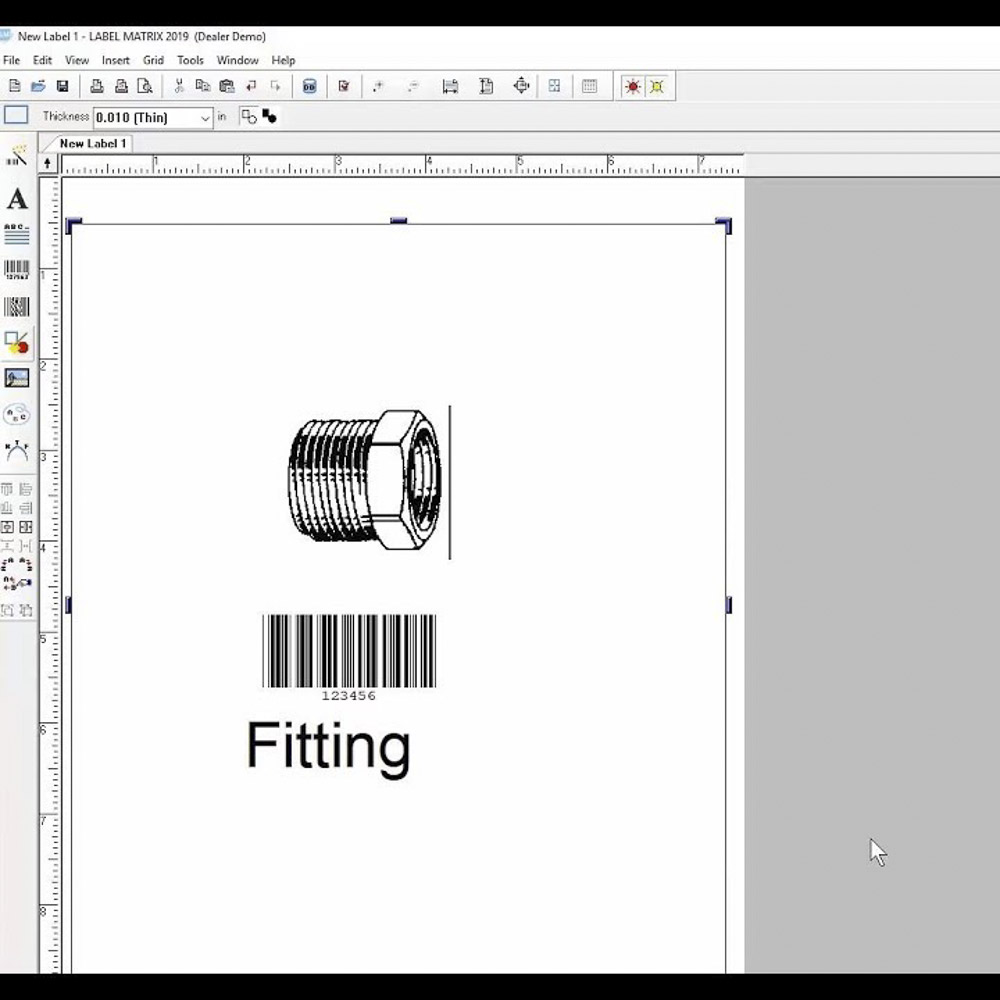Click the Paste toolbar icon
This screenshot has width=1000, height=1000.
[x=226, y=86]
